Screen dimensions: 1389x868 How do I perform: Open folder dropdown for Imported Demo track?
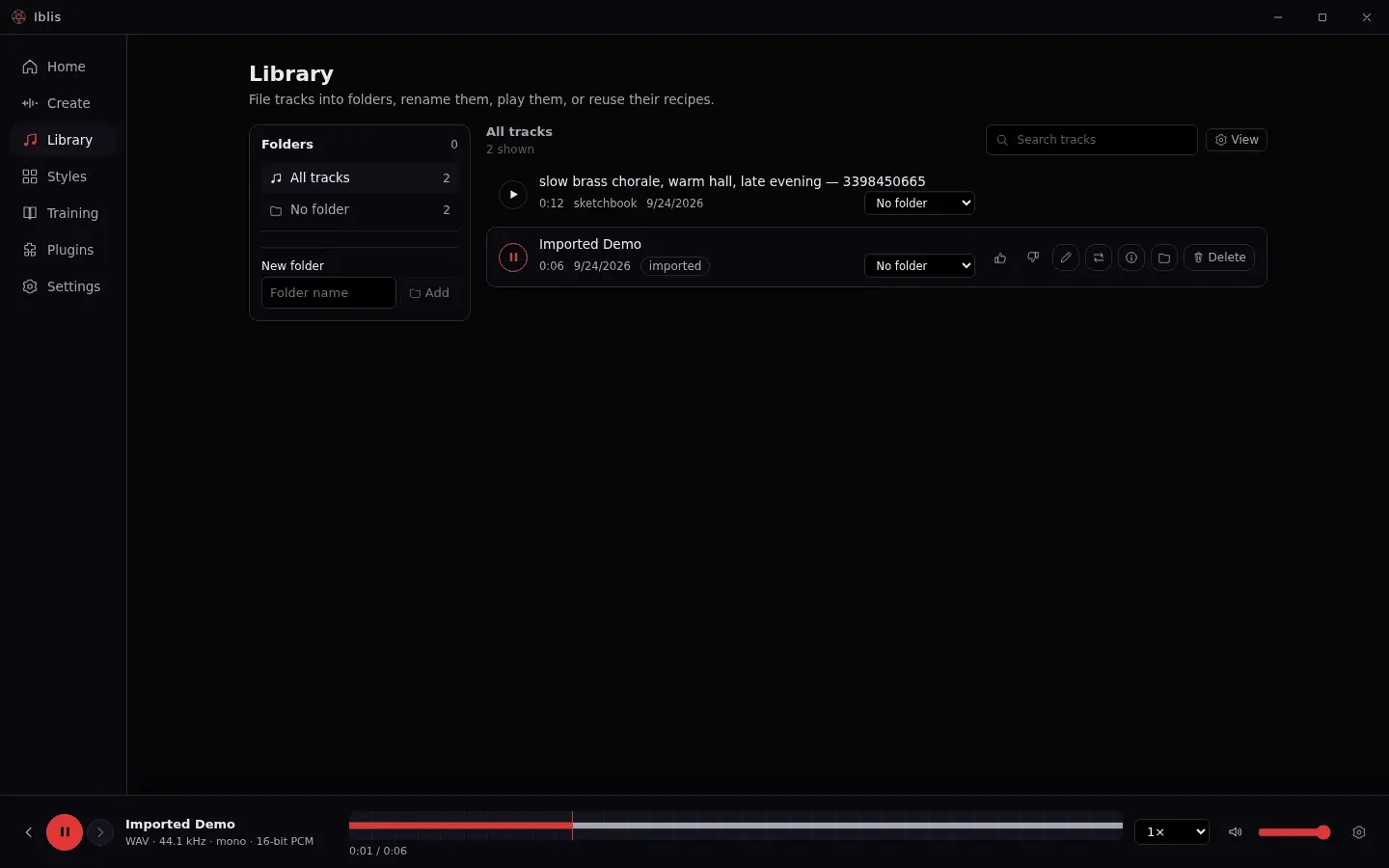pos(919,266)
